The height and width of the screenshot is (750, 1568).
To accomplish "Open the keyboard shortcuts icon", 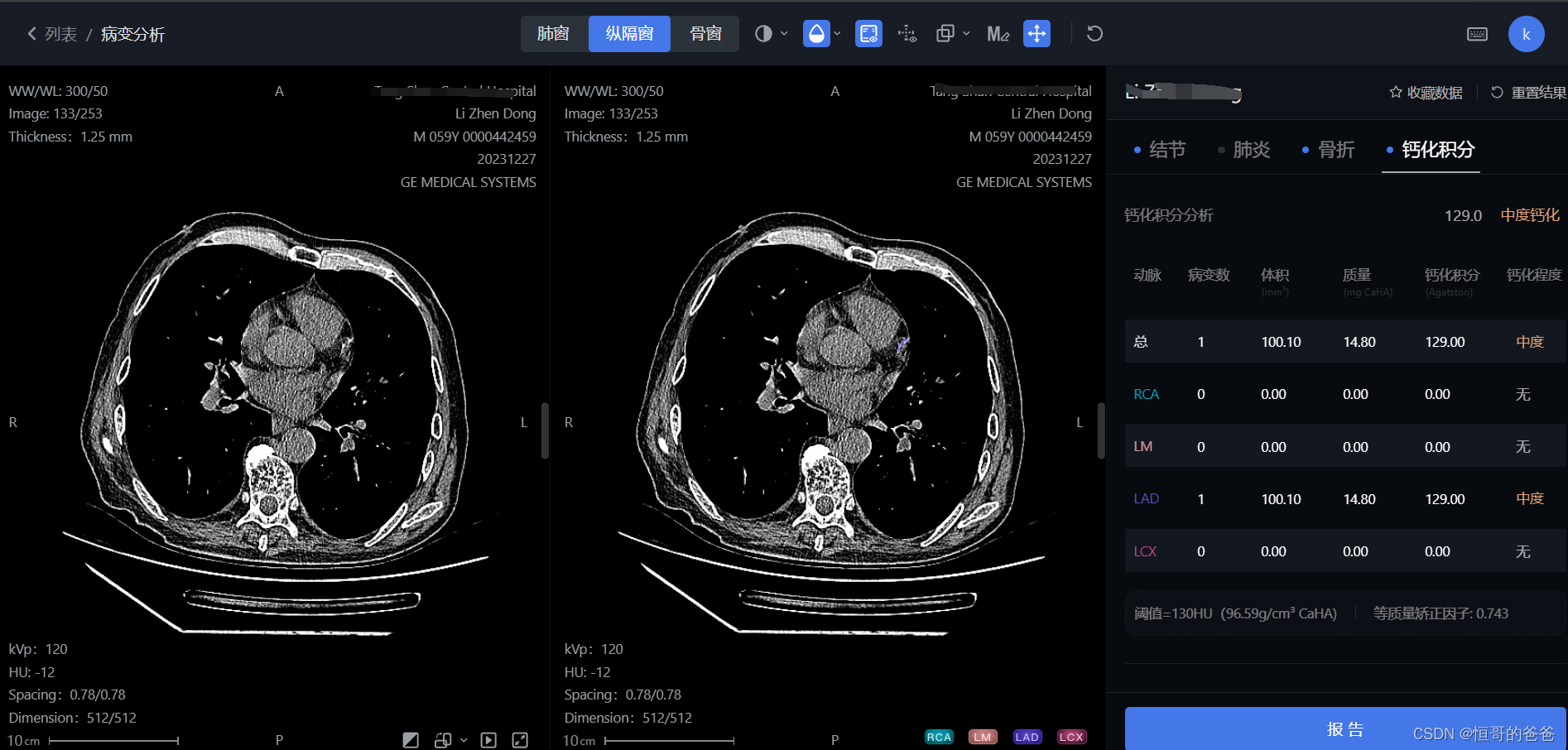I will [x=1477, y=35].
